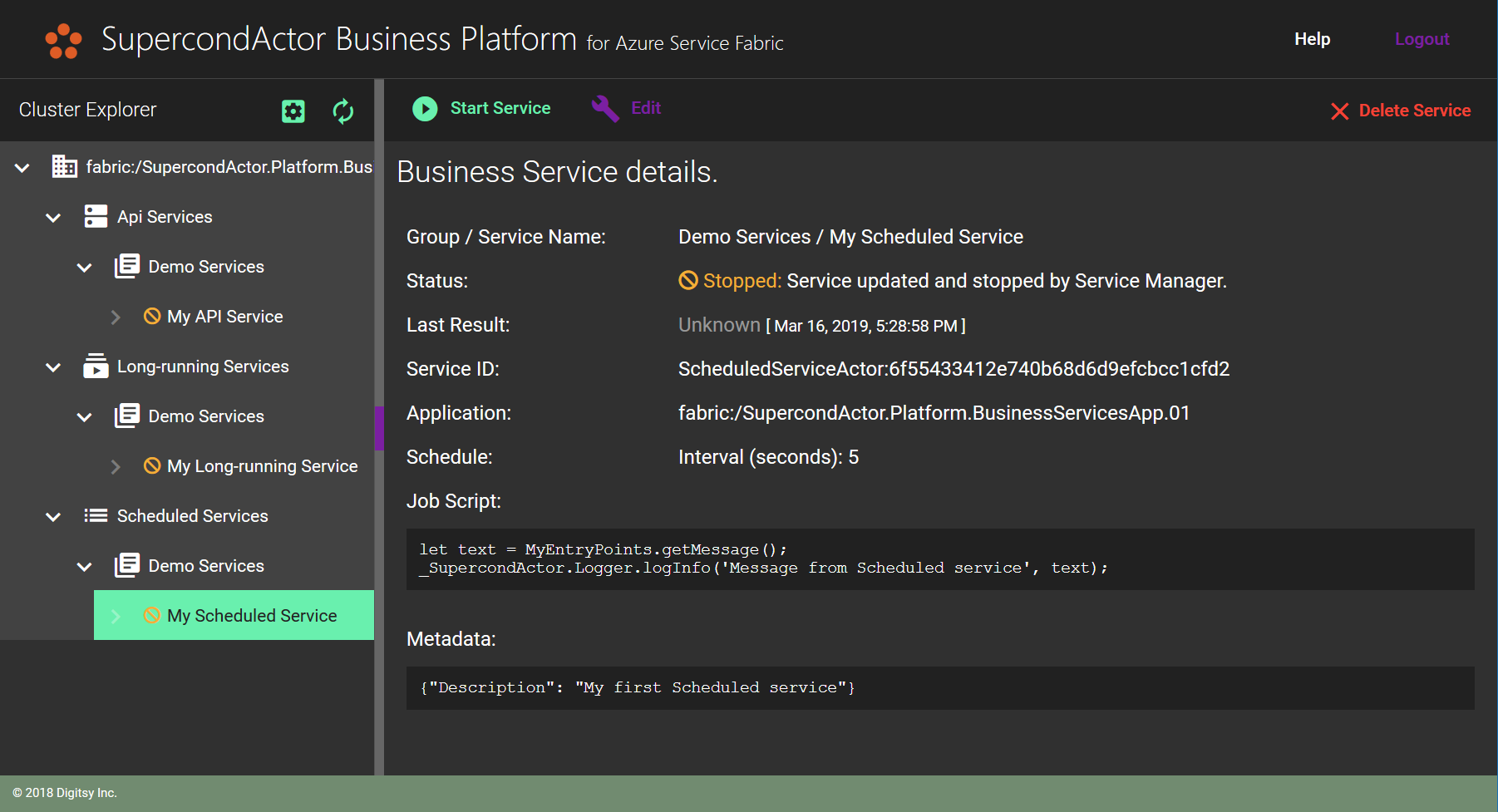This screenshot has height=812, width=1498.
Task: Select the fabric:/SupercondActor.Platform.Bus tree item
Action: 229,167
